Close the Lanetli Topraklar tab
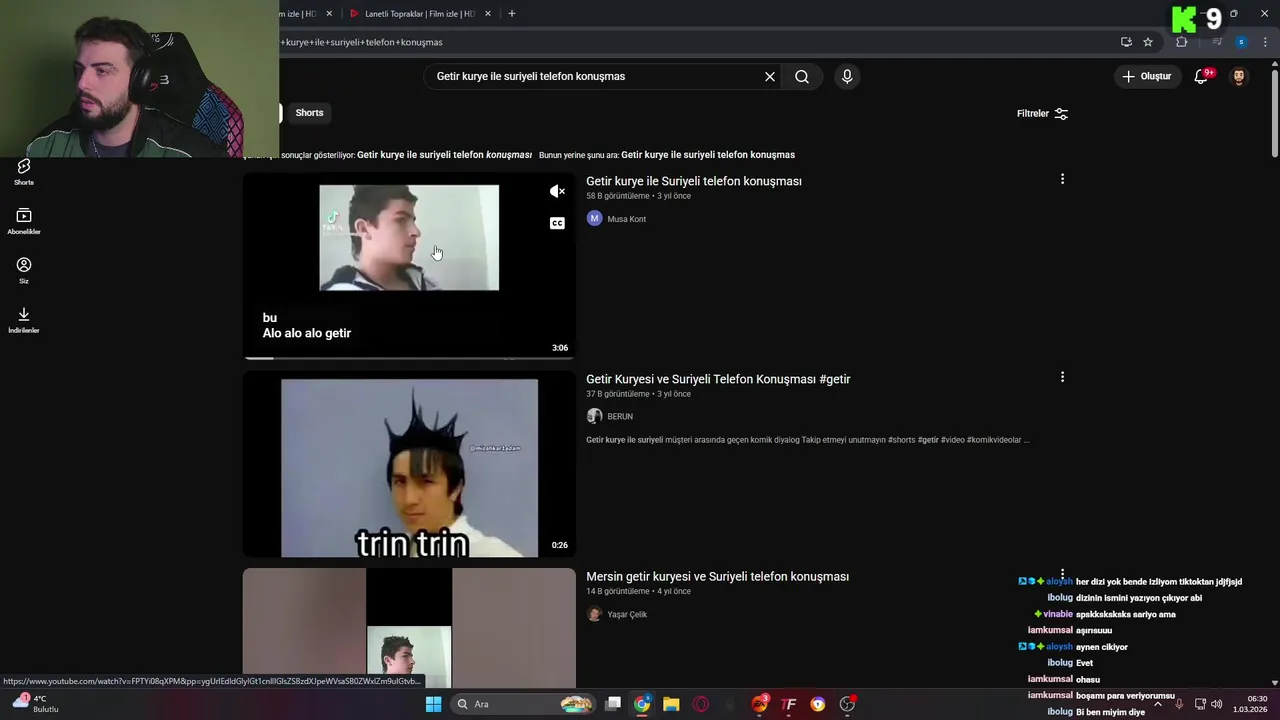1280x720 pixels. [488, 14]
